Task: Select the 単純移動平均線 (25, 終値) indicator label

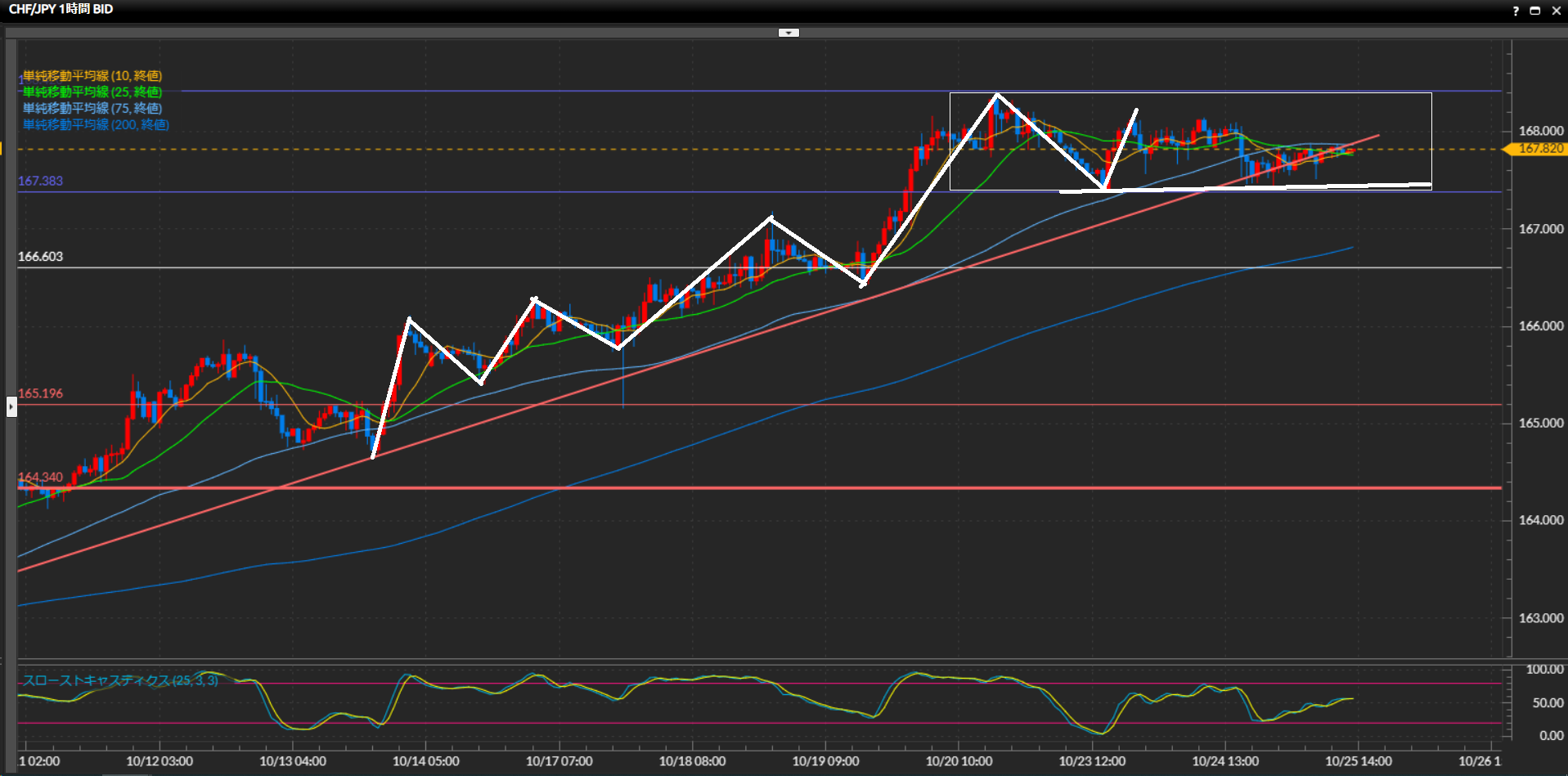Action: [x=92, y=92]
